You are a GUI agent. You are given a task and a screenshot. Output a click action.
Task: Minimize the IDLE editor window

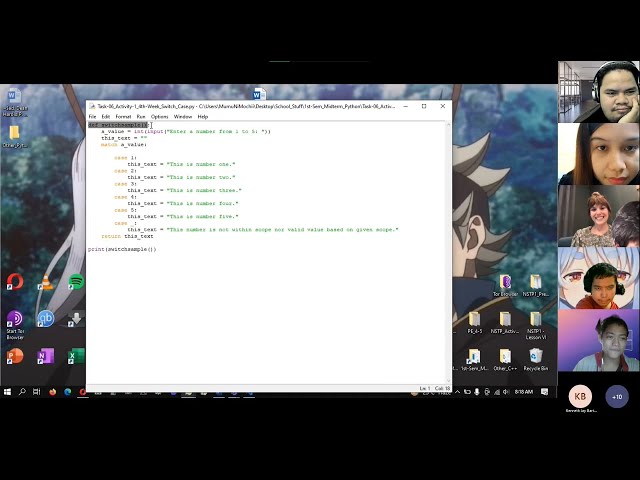click(x=405, y=106)
